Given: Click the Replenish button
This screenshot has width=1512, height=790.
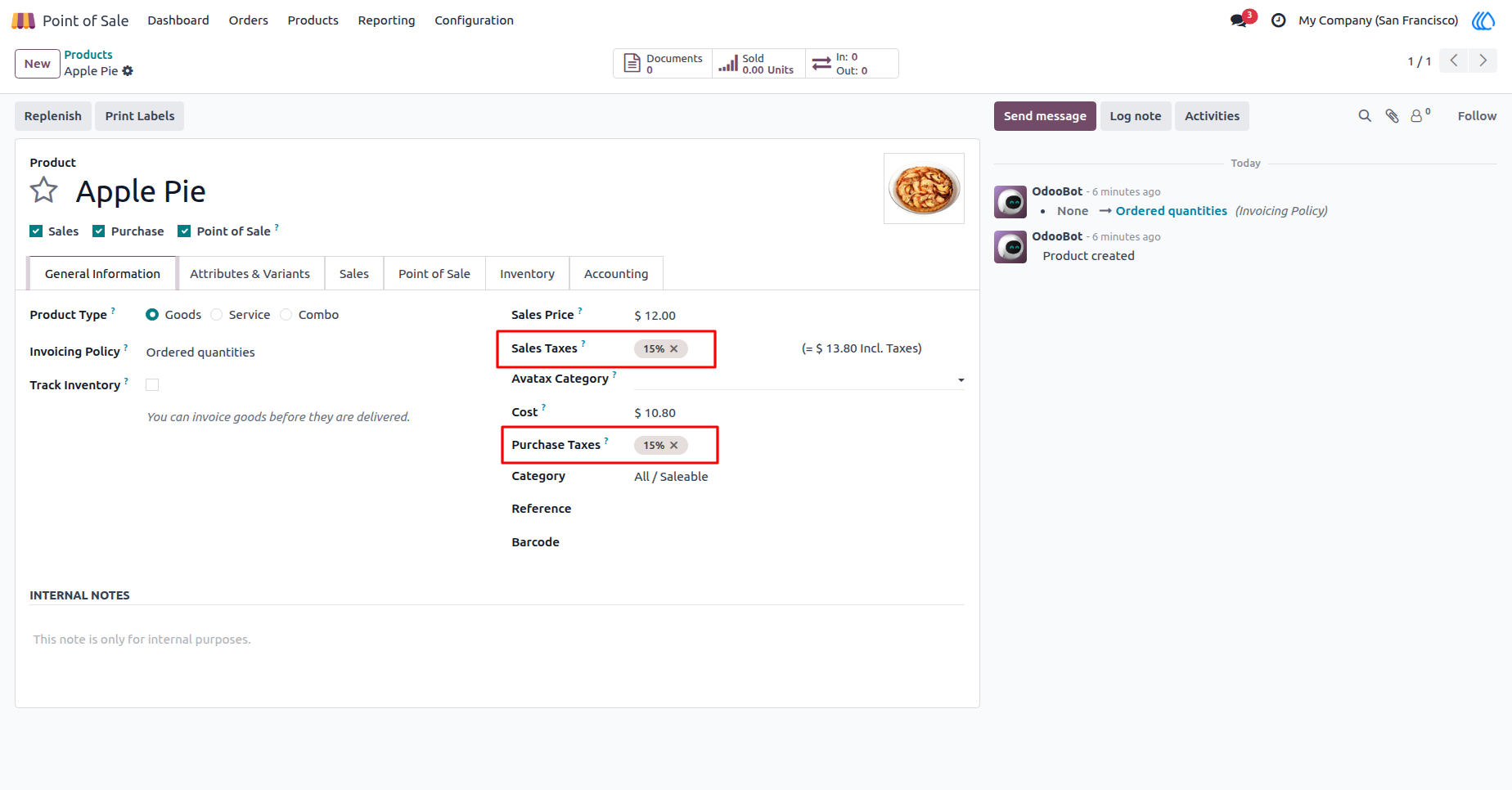Looking at the screenshot, I should coord(53,116).
